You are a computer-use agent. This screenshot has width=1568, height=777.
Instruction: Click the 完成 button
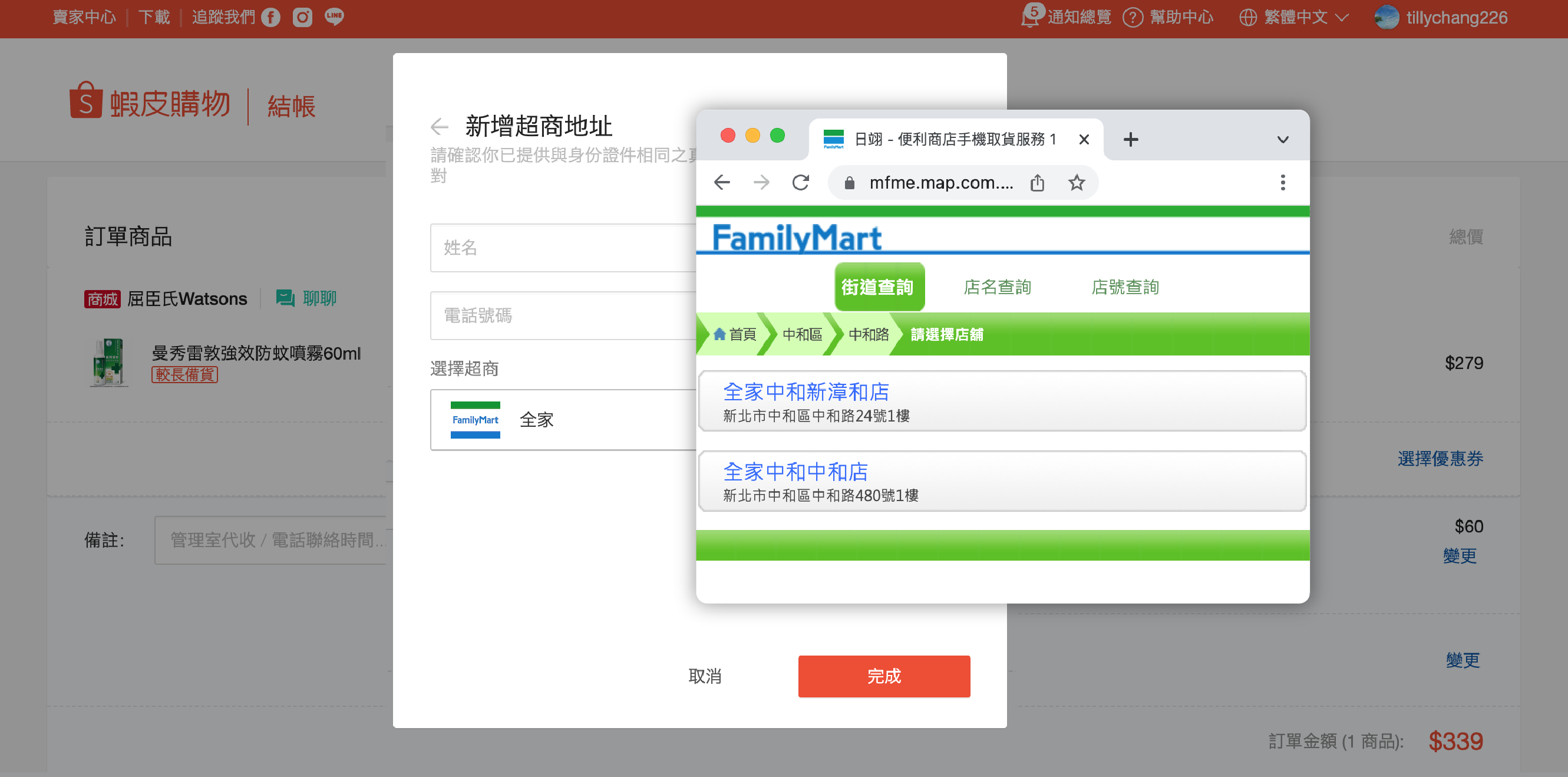click(884, 676)
